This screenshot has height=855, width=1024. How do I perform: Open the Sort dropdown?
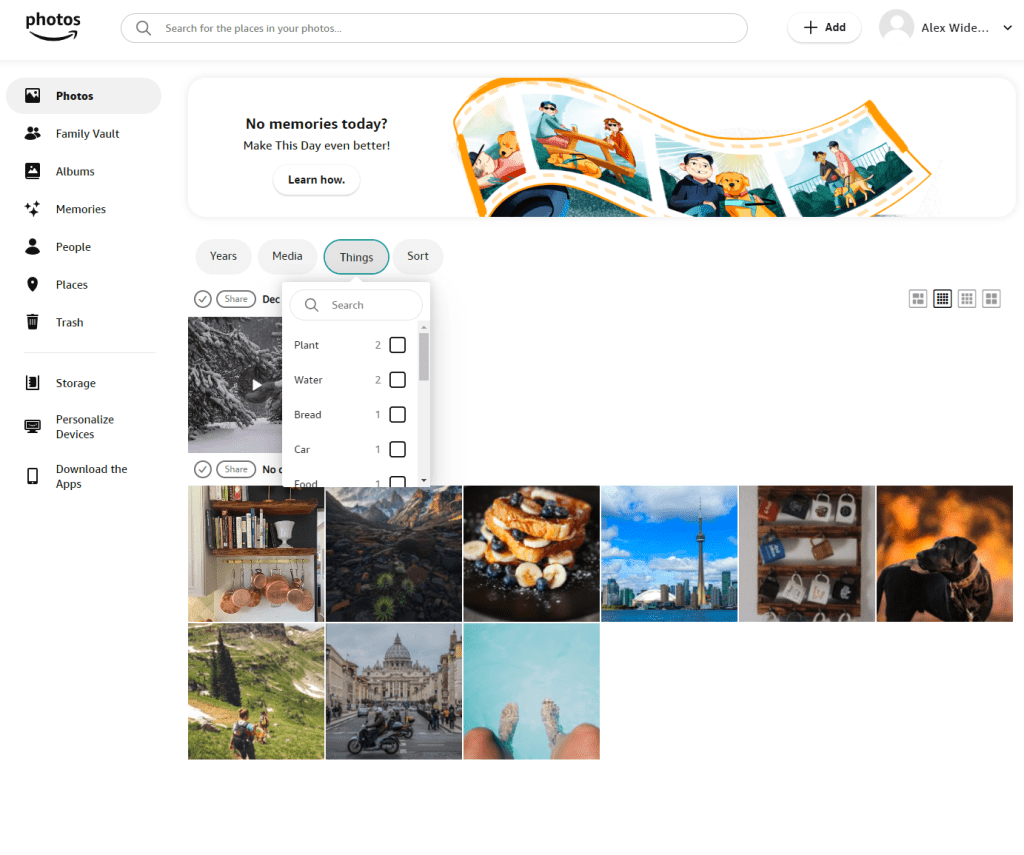(x=418, y=256)
